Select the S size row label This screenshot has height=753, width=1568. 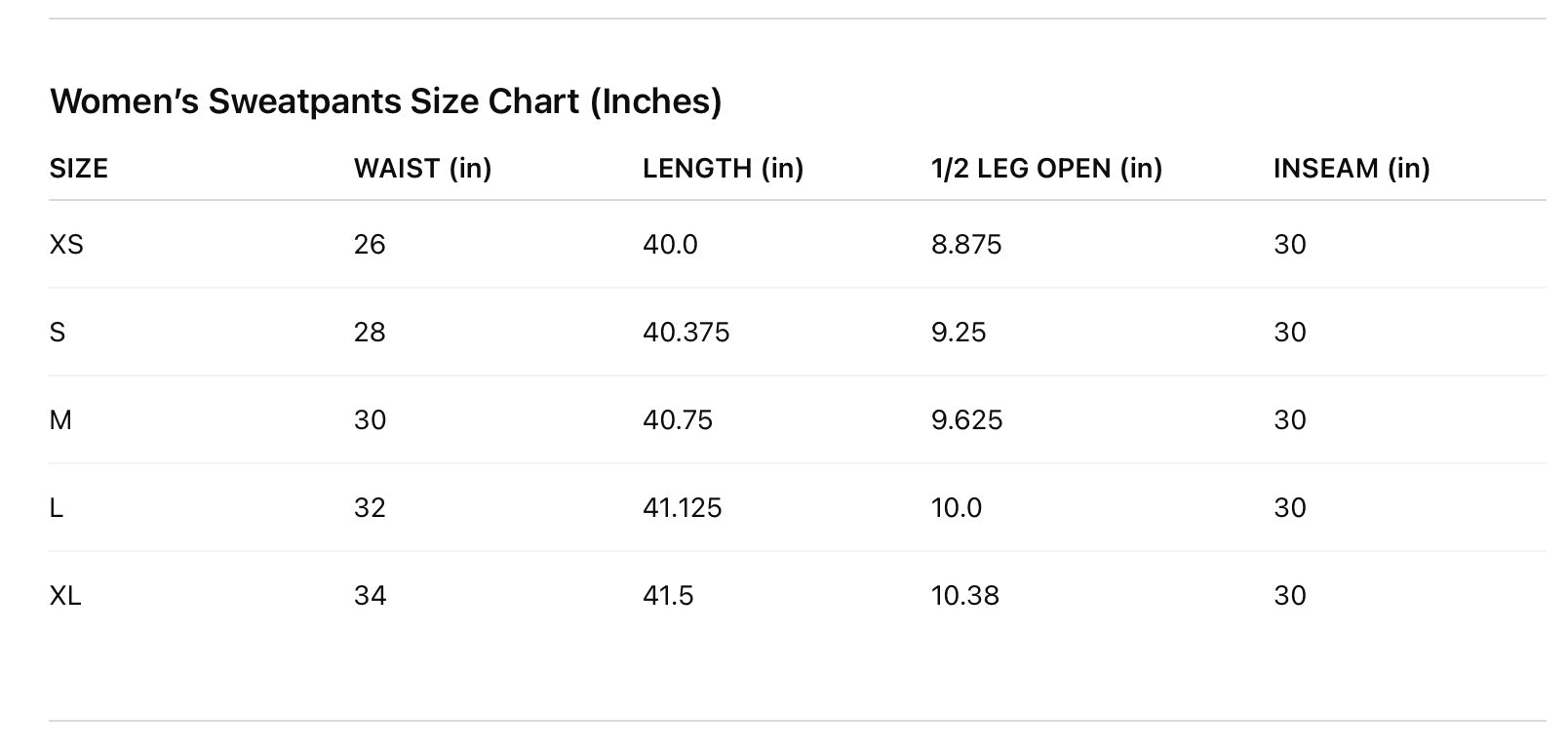pos(58,333)
